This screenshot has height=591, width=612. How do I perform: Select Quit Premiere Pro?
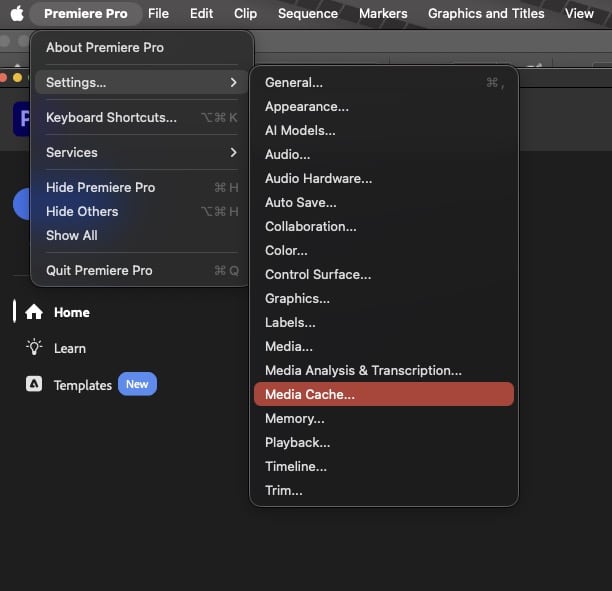[99, 271]
